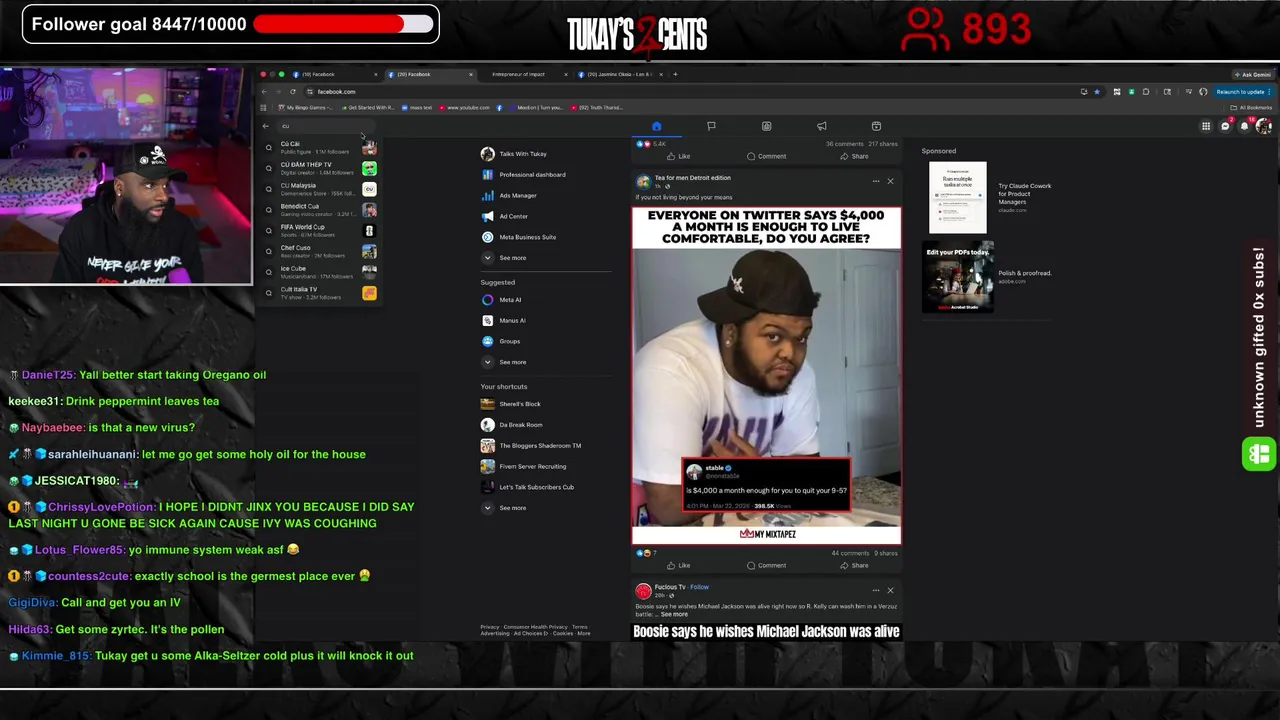Open Talks With Tukay profile
Screen dimensions: 1280x720
click(514, 154)
